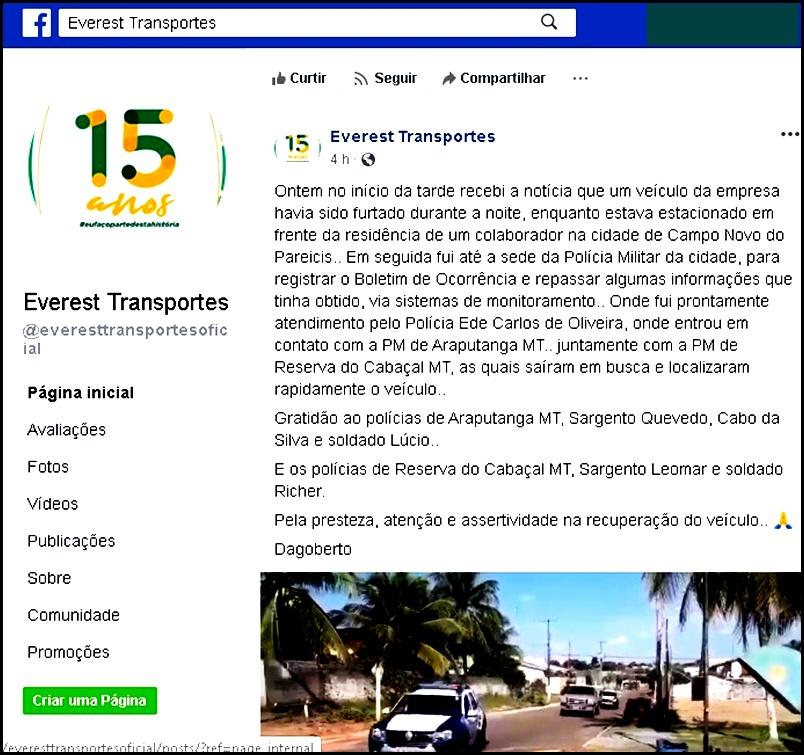Click the small Everest Transportes post avatar

coord(297,147)
